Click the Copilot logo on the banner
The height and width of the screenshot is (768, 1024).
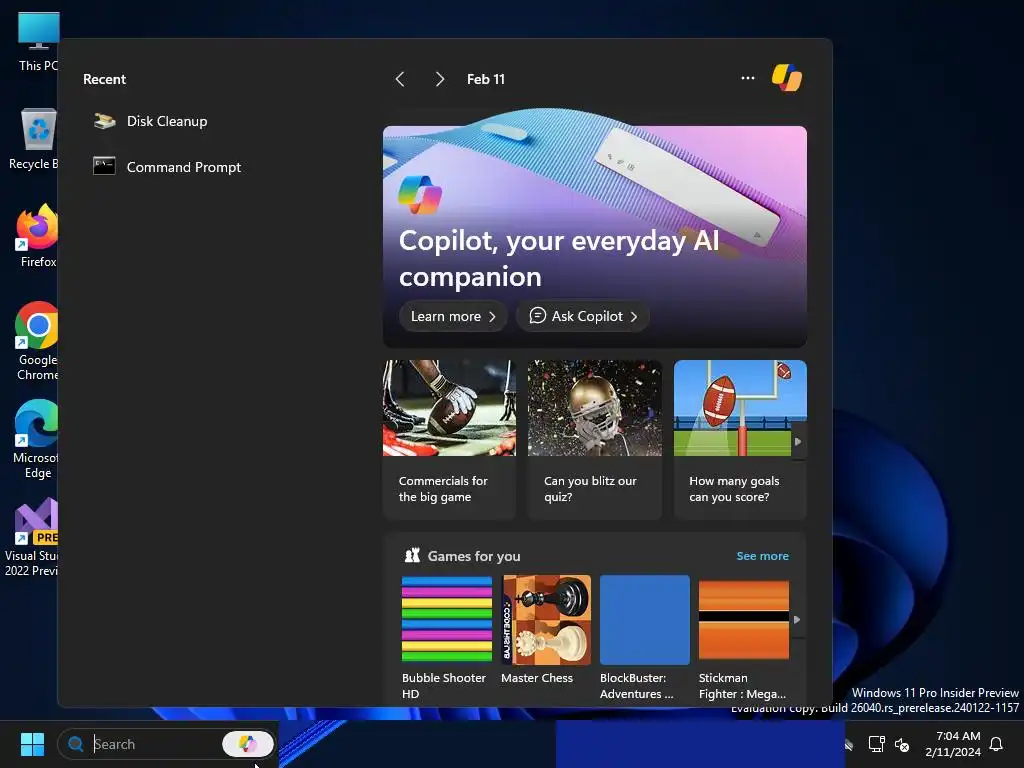(420, 195)
